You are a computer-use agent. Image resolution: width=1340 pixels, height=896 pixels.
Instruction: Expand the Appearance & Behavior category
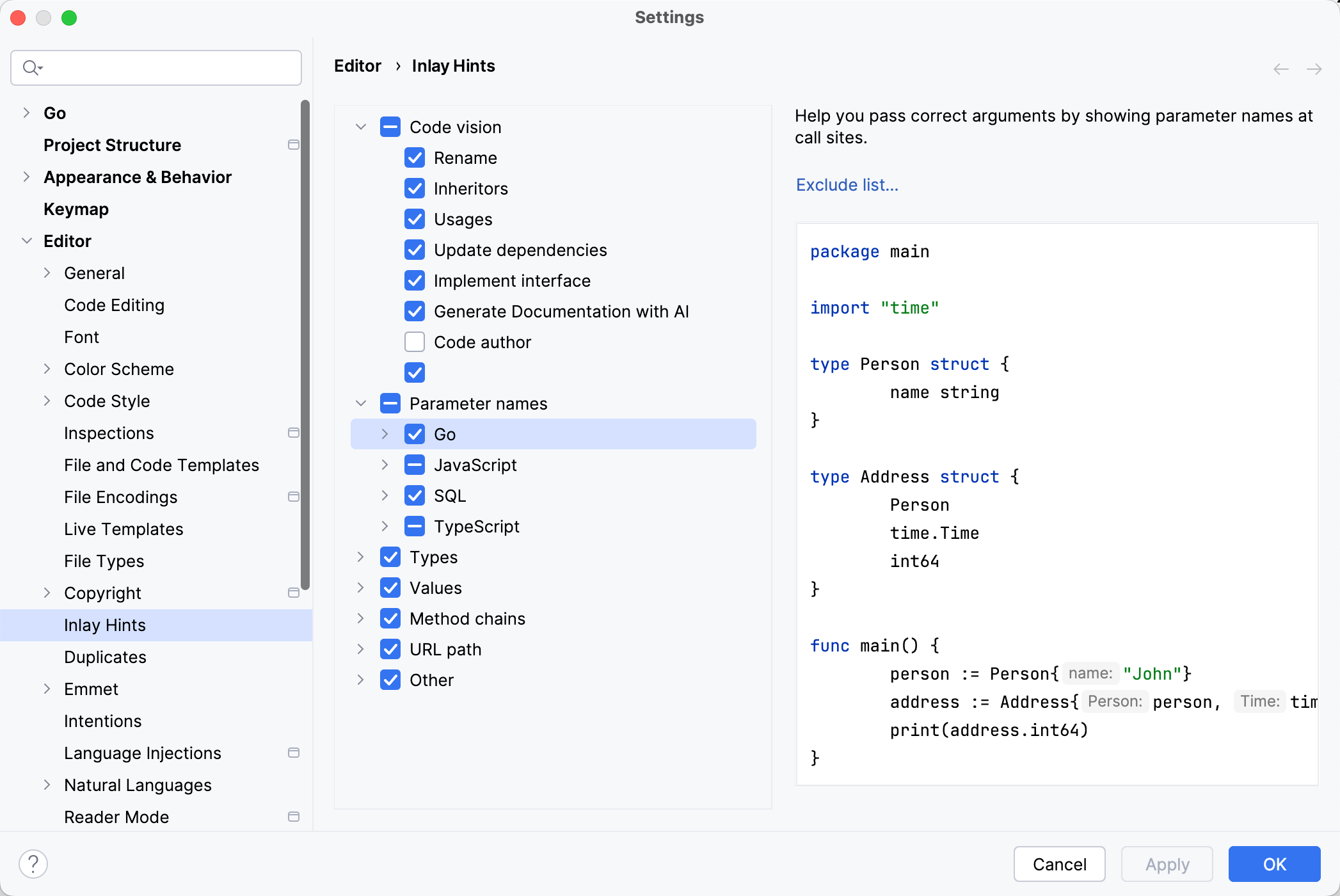coord(26,177)
